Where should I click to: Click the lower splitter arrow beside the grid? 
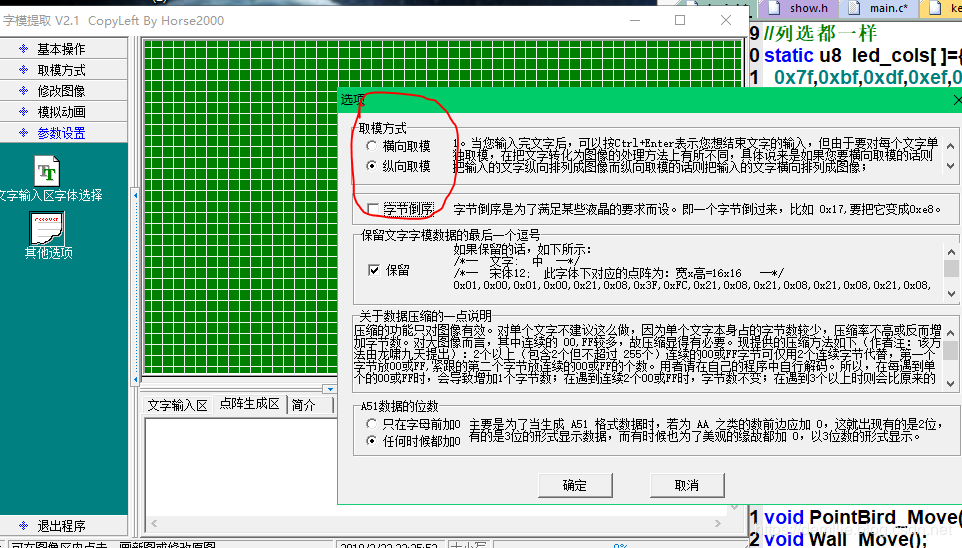coord(136,380)
